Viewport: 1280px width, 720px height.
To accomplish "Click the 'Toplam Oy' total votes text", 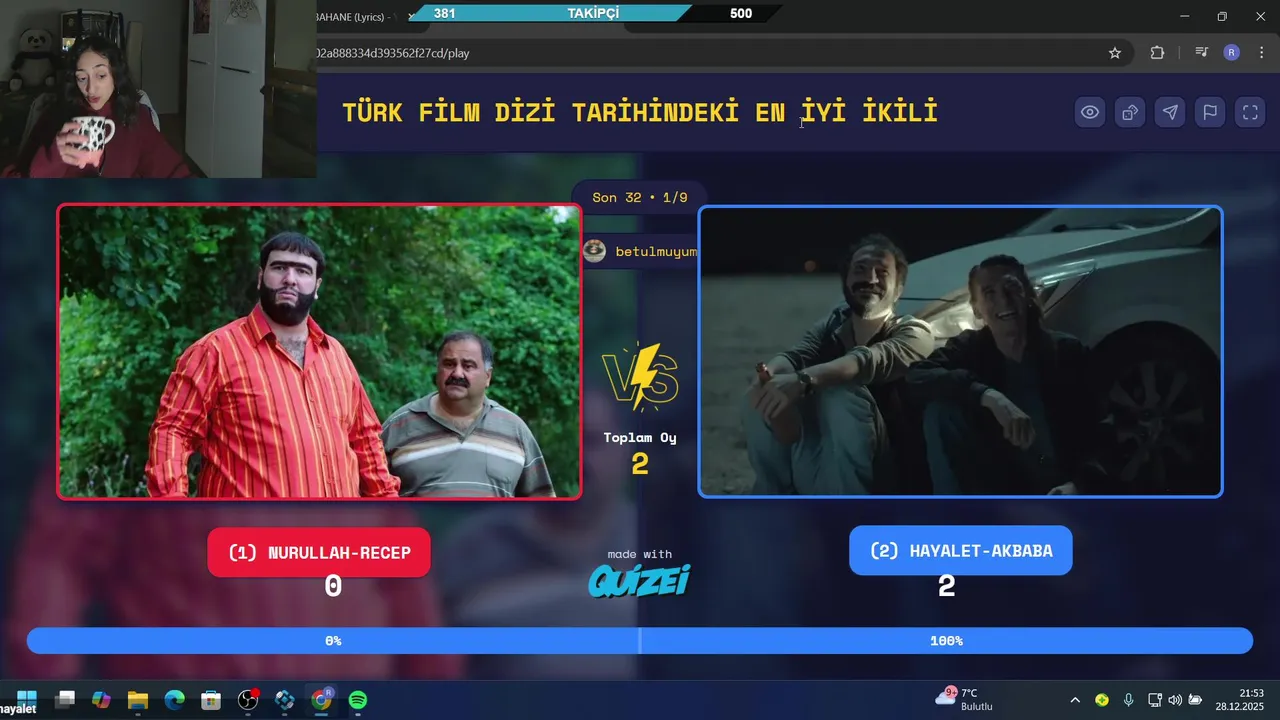I will point(640,437).
